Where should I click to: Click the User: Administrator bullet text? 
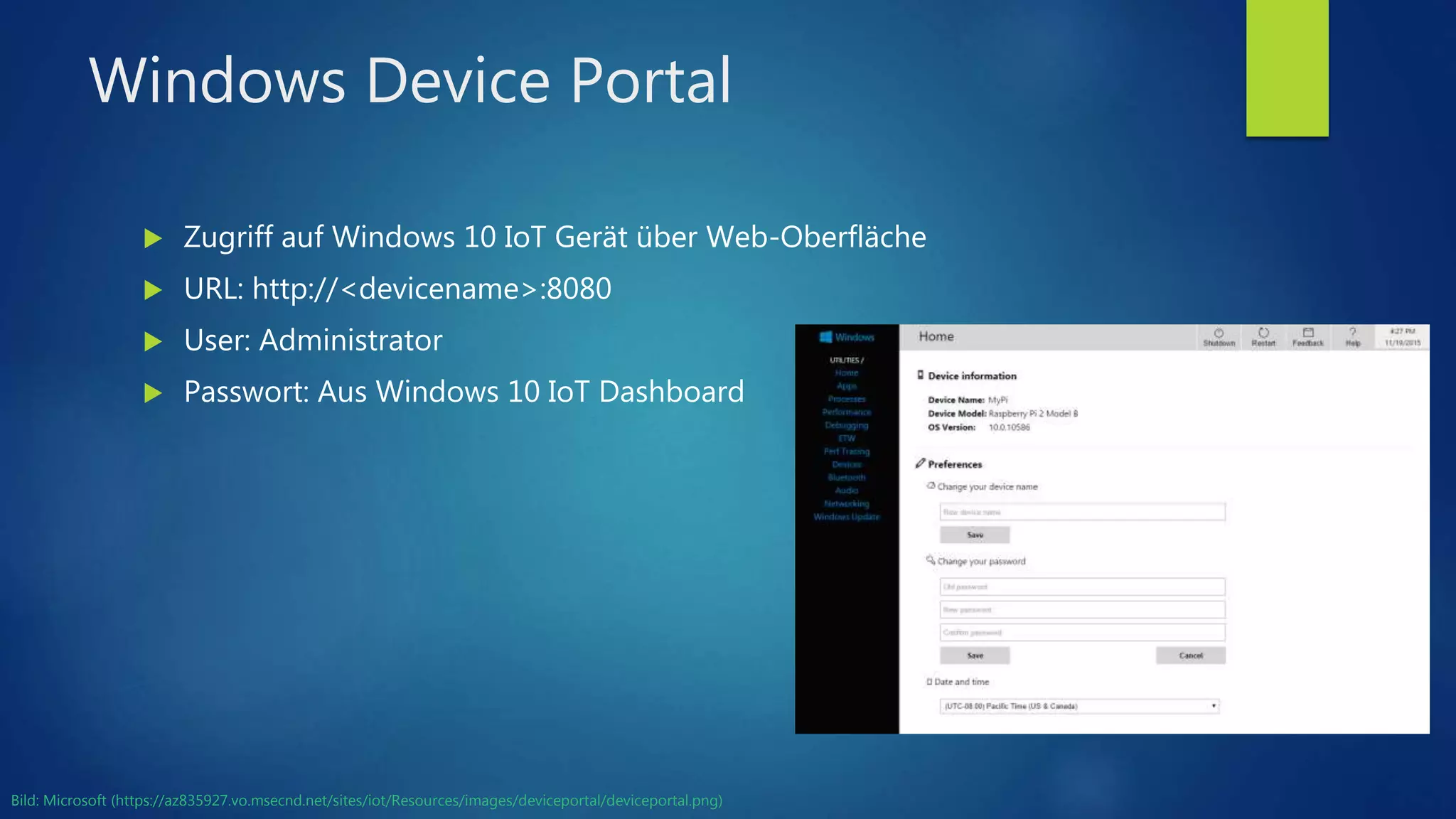pyautogui.click(x=313, y=340)
